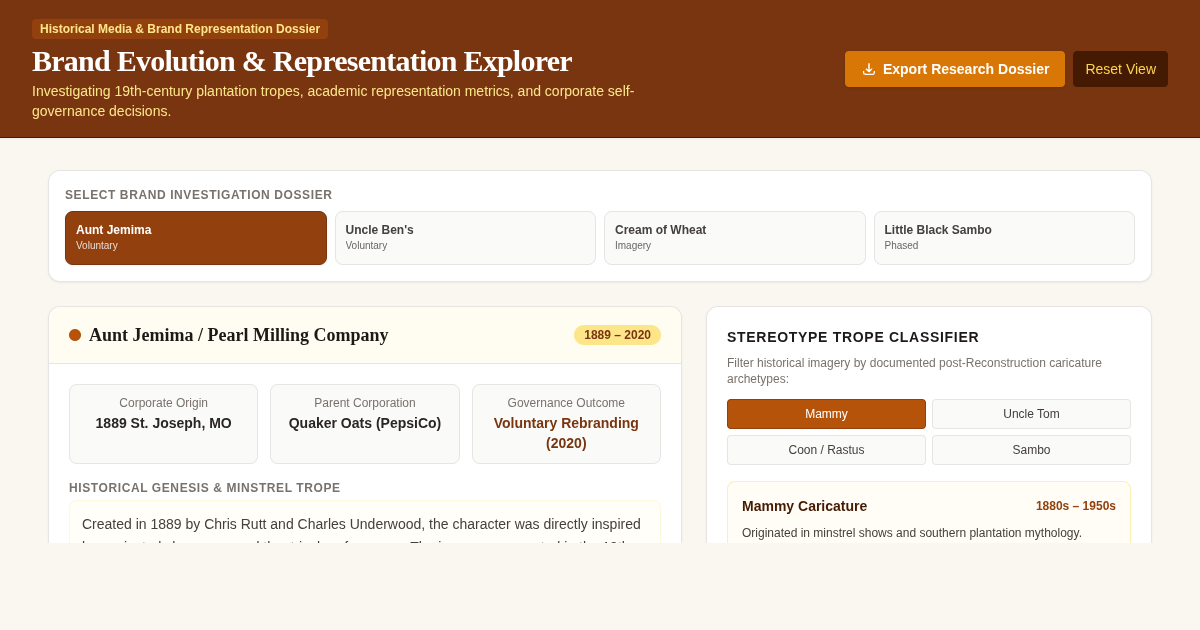This screenshot has width=1200, height=630.
Task: Click the Aunt Jemima / Pearl Milling Company heading
Action: (239, 335)
